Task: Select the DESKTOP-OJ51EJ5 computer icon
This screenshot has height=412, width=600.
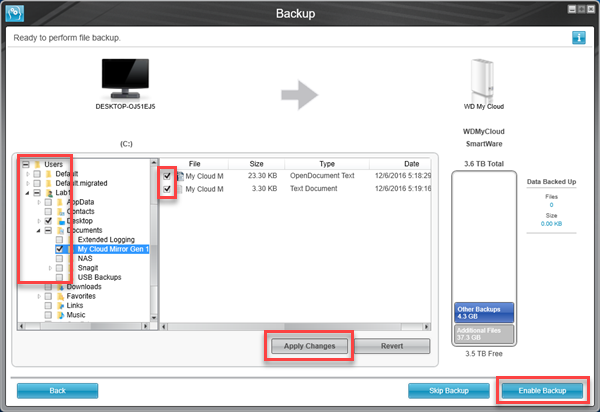Action: [125, 79]
